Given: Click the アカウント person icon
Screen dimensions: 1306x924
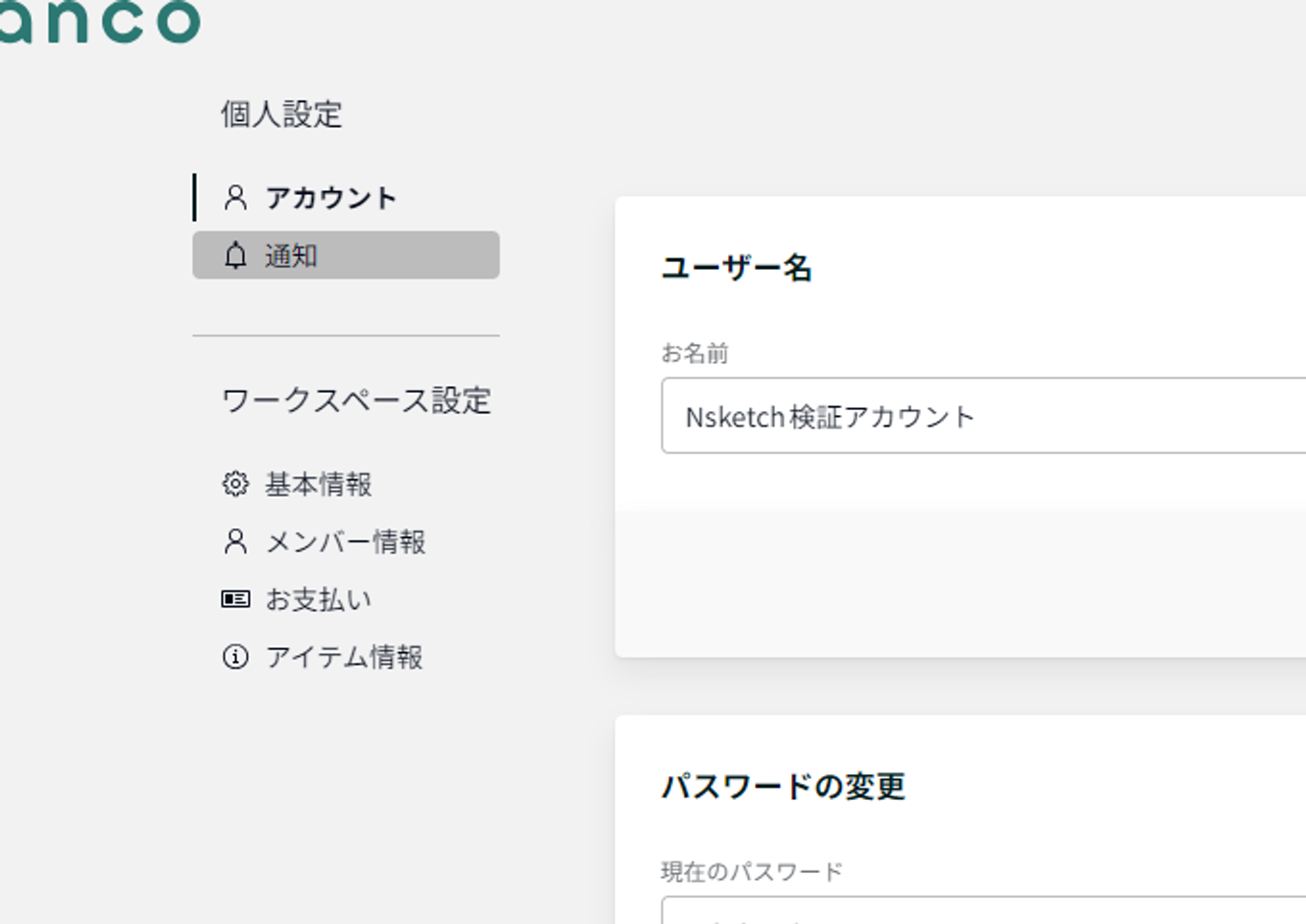Looking at the screenshot, I should click(x=235, y=198).
